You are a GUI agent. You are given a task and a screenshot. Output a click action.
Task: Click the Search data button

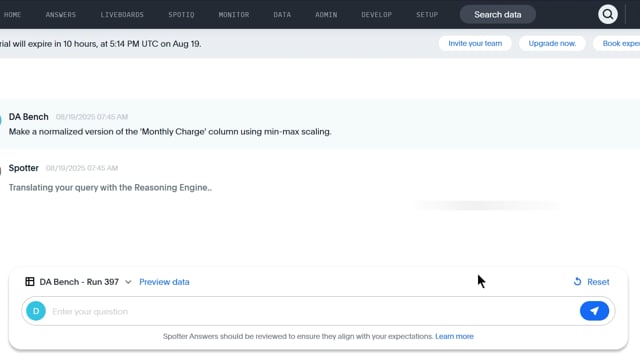click(x=498, y=15)
